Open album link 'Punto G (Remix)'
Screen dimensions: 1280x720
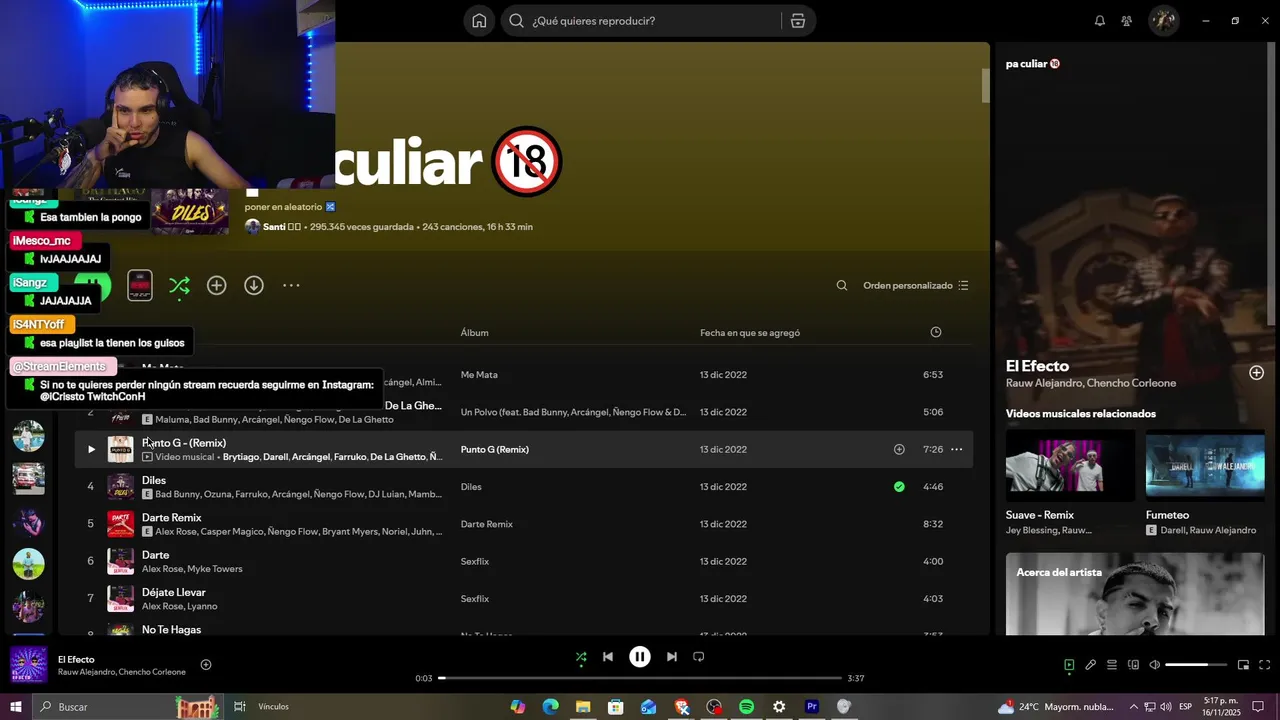pos(494,450)
